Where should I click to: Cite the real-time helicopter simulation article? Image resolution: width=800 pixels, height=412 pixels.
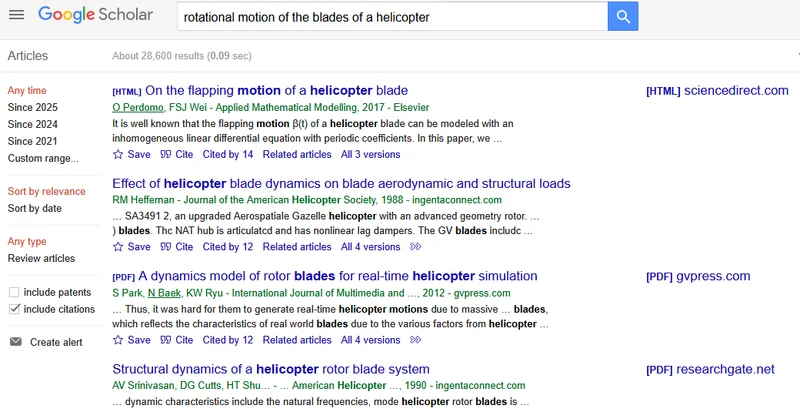[x=176, y=340]
